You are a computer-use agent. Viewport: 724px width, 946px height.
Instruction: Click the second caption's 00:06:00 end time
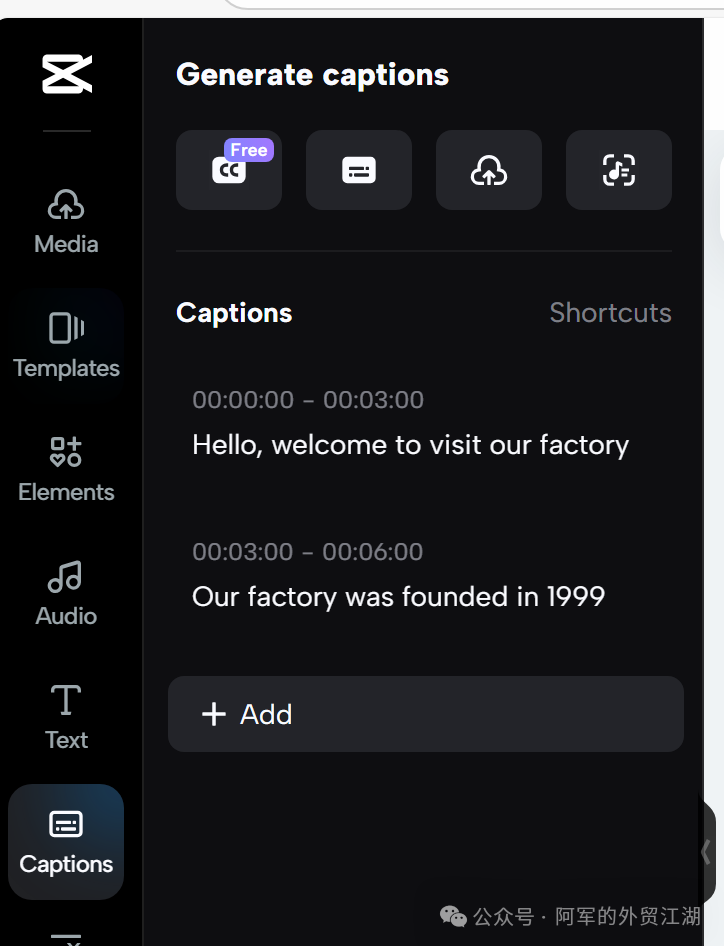[372, 552]
